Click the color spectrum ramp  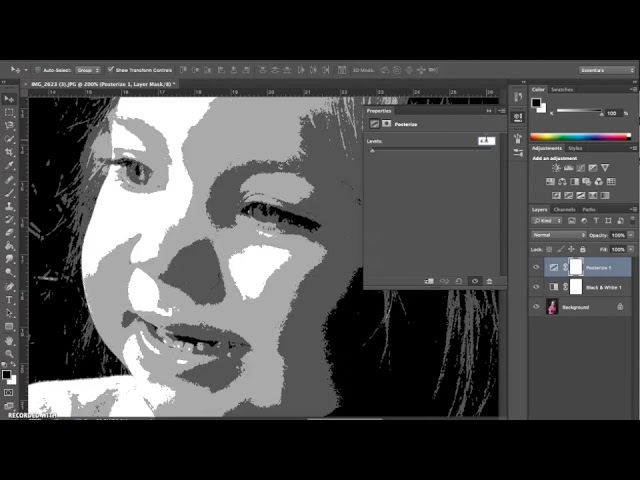[x=580, y=136]
